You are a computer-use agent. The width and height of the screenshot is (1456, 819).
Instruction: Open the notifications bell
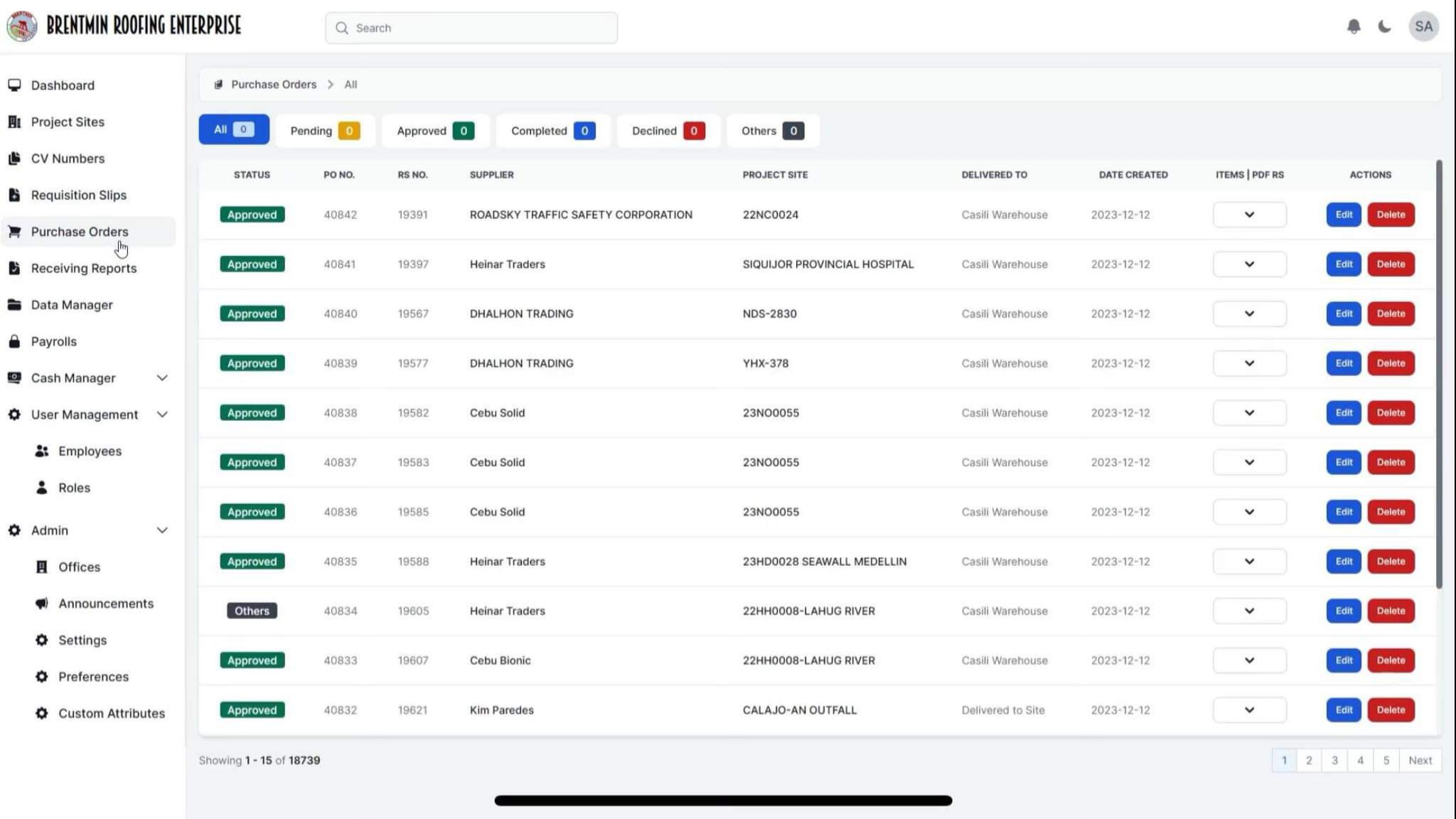tap(1354, 26)
